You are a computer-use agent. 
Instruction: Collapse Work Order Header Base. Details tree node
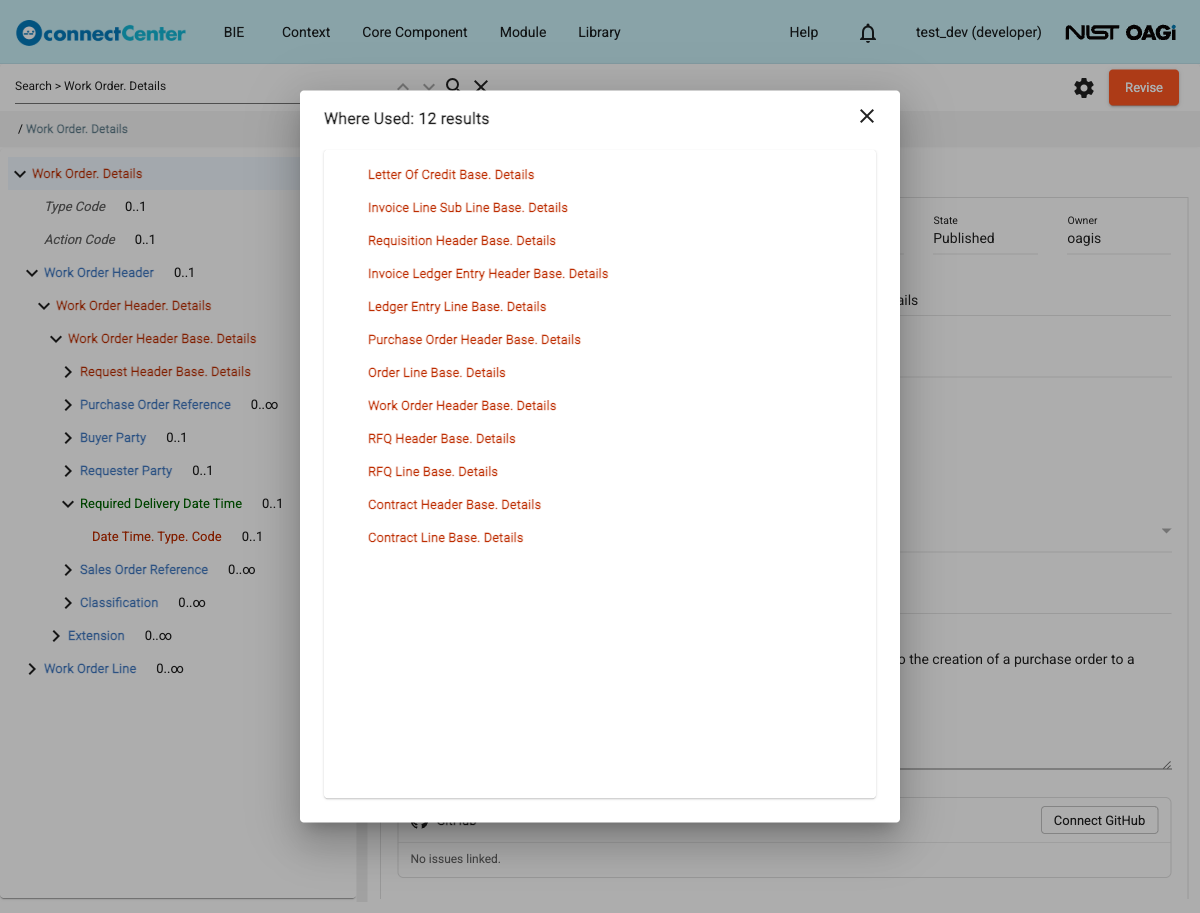[x=56, y=339]
